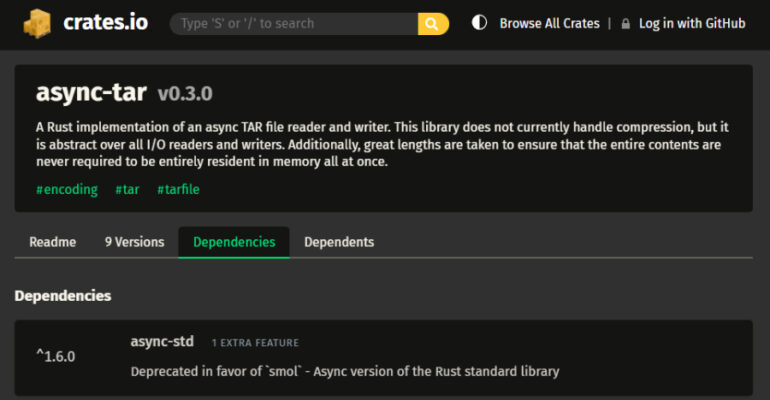Select the #encoding keyword tag
The height and width of the screenshot is (400, 770).
tap(67, 189)
